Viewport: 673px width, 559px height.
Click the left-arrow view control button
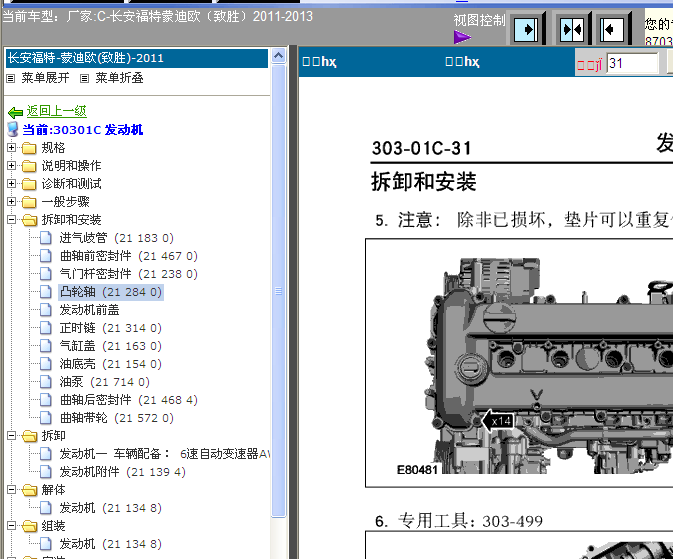pos(611,30)
